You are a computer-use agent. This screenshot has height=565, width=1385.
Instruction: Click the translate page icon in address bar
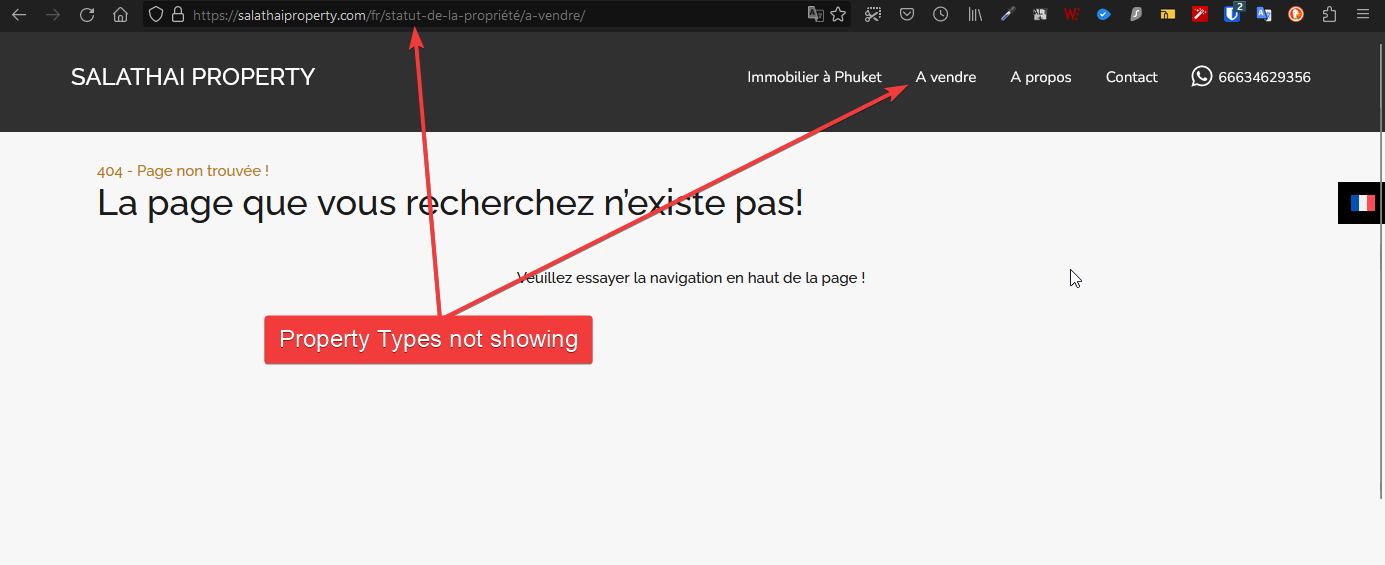(x=816, y=15)
